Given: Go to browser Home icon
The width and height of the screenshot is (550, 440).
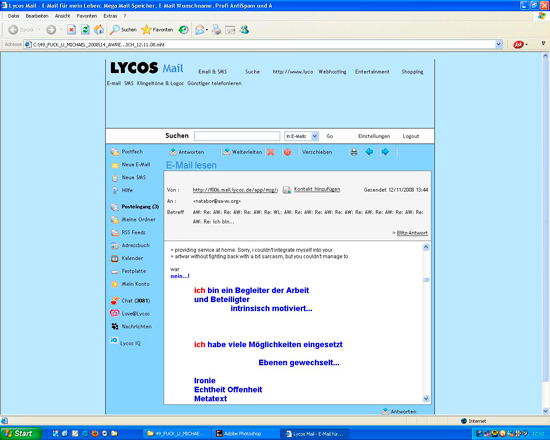Looking at the screenshot, I should [x=99, y=30].
